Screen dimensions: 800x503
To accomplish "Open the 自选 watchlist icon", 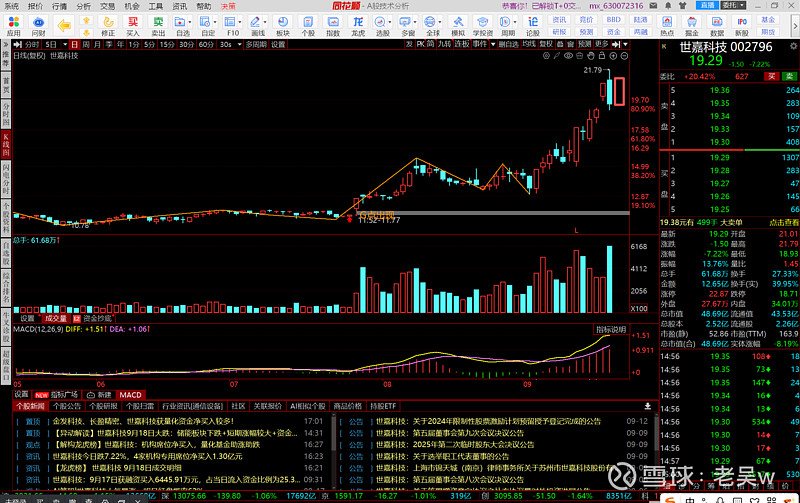I will tap(180, 25).
